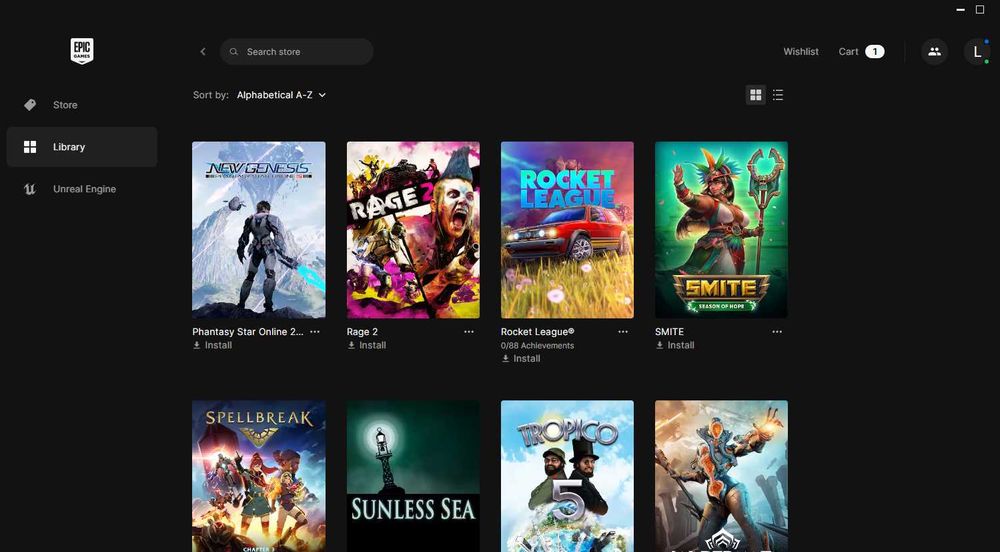This screenshot has height=552, width=1000.
Task: Click the Epic Games logo
Action: [x=82, y=51]
